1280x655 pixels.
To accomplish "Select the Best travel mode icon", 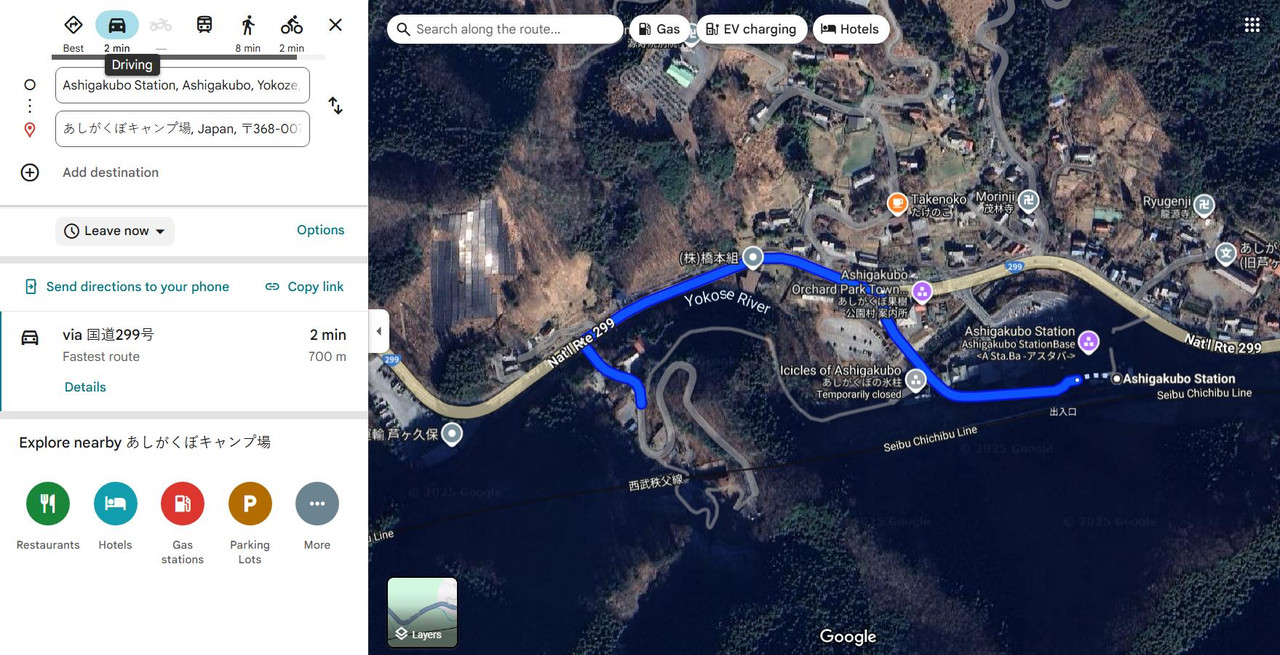I will tap(73, 26).
